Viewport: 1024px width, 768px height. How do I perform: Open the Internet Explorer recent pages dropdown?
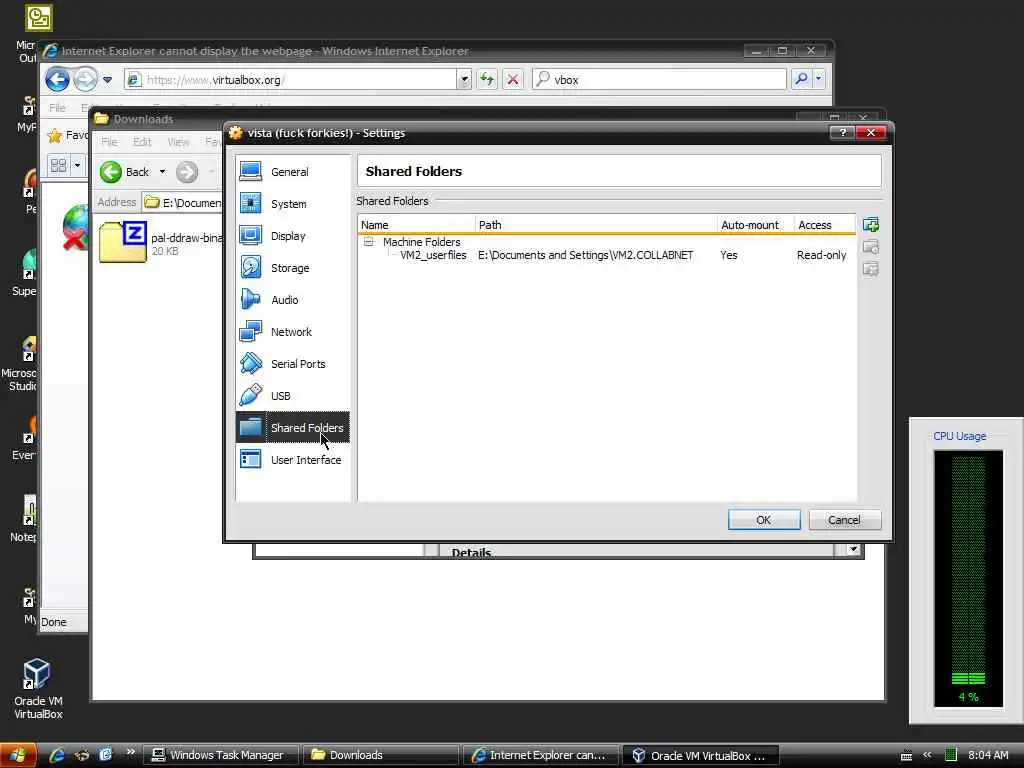108,80
